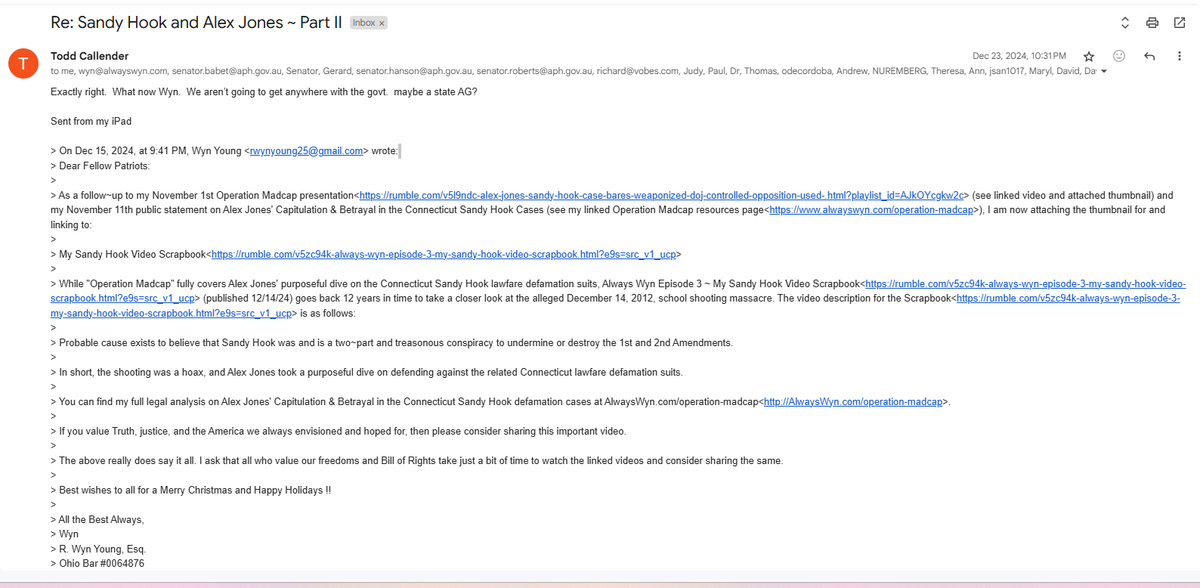Open the three-dot More options menu

click(x=1180, y=56)
